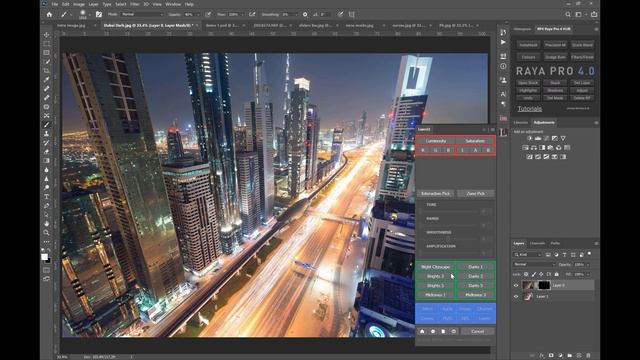640x360 pixels.
Task: Click the Luminosity button in InstaMask
Action: [436, 141]
